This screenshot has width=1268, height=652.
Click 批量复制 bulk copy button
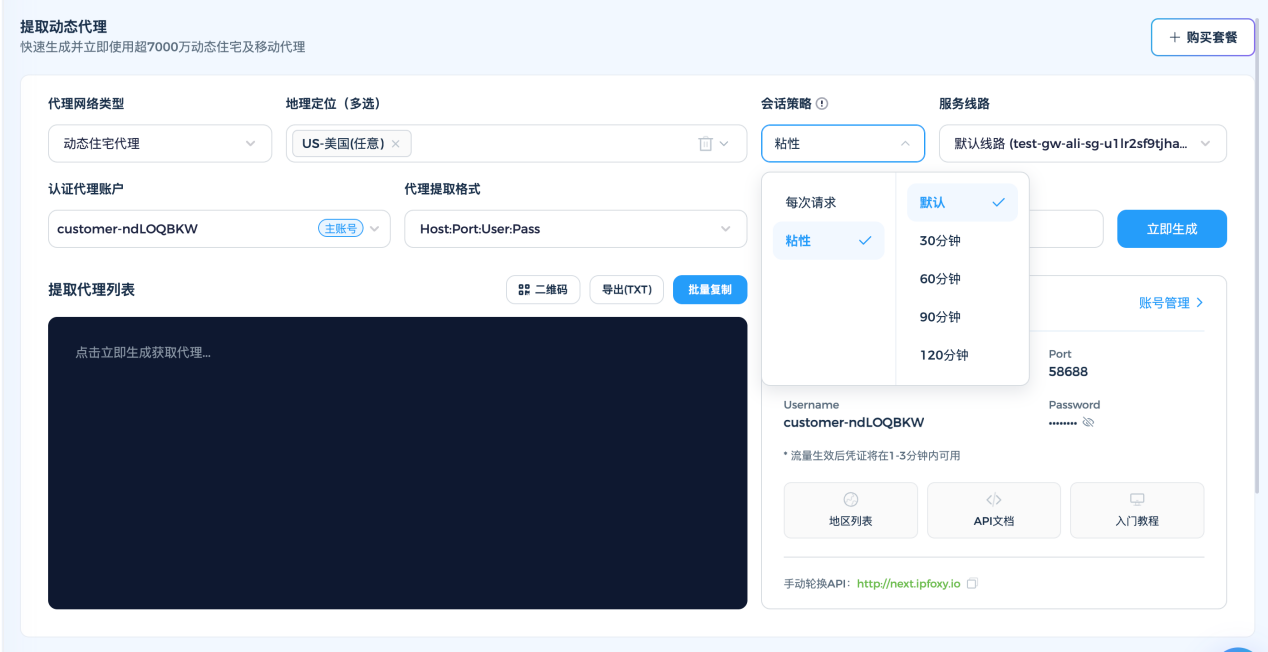tap(710, 290)
